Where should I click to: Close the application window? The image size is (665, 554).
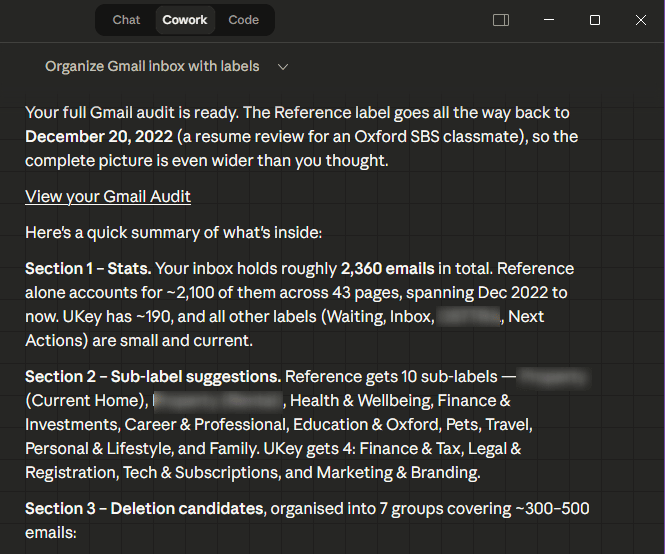point(641,20)
